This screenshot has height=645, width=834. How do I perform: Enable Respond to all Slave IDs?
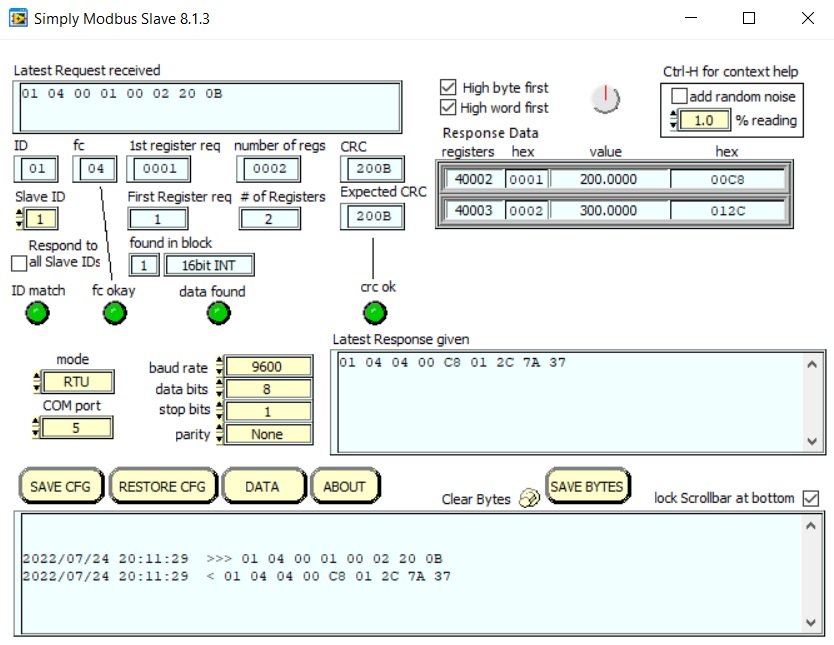[19, 263]
